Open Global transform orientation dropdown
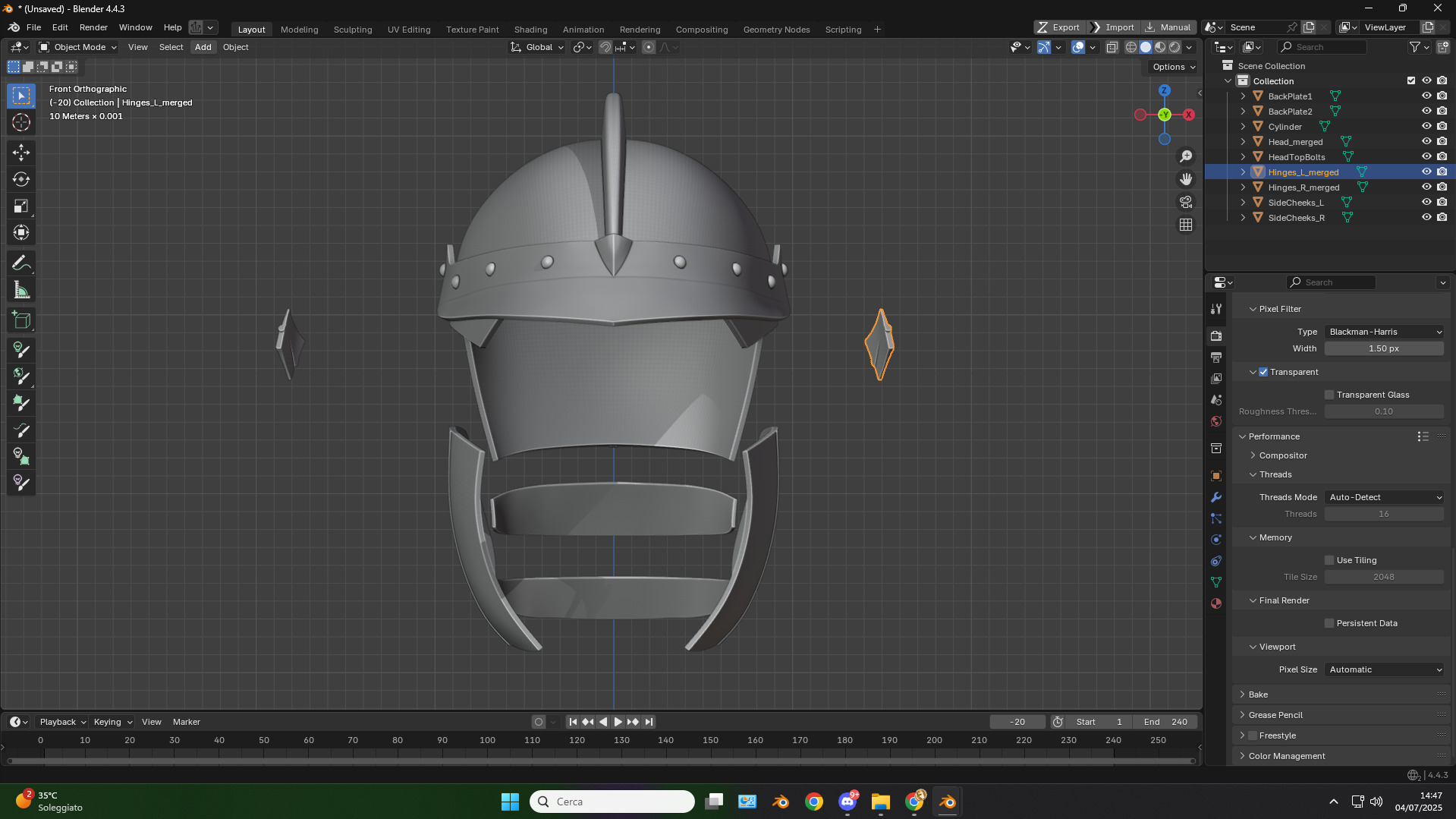Screen dimensions: 1456x819 point(538,47)
